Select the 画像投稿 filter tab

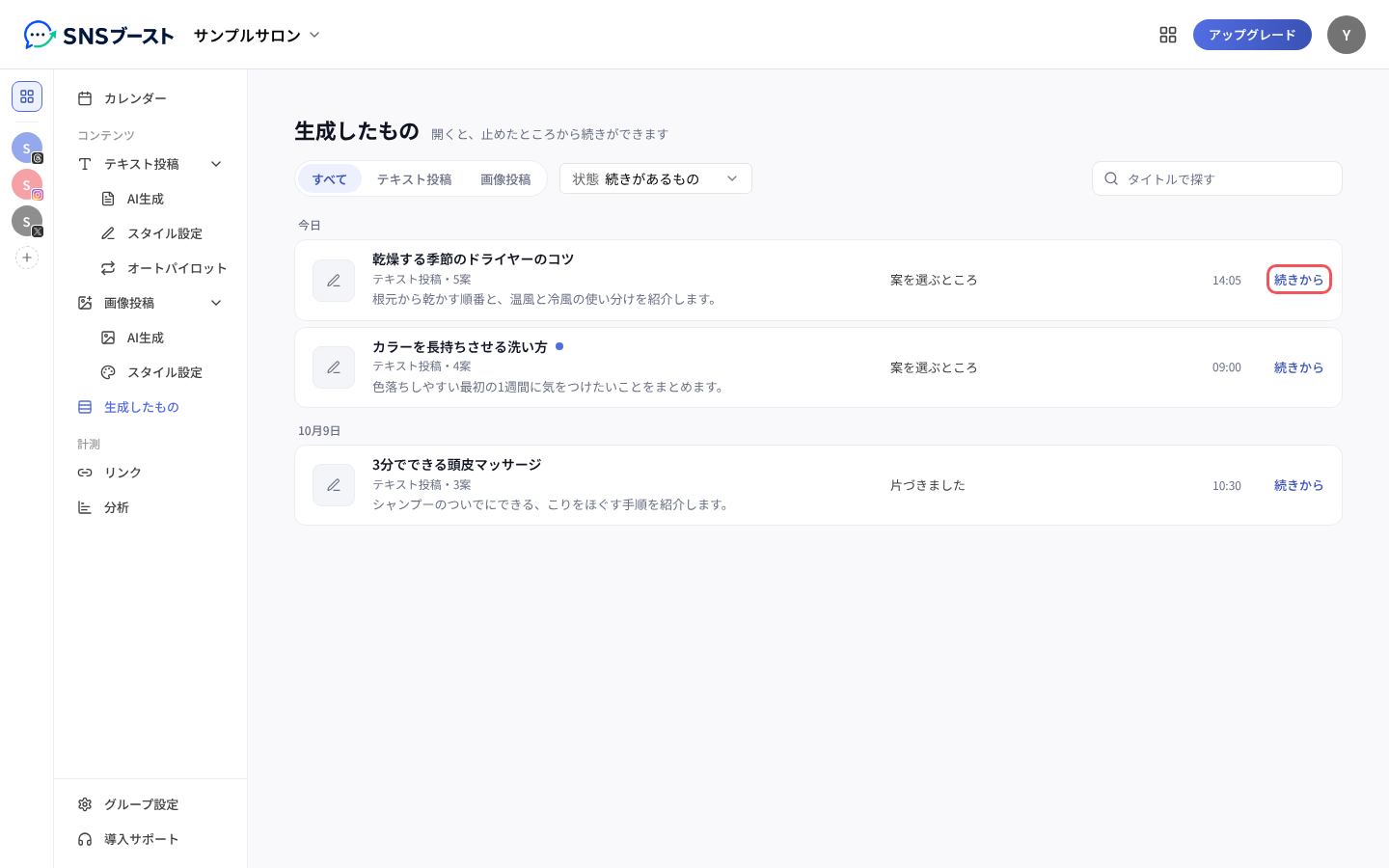(x=505, y=178)
